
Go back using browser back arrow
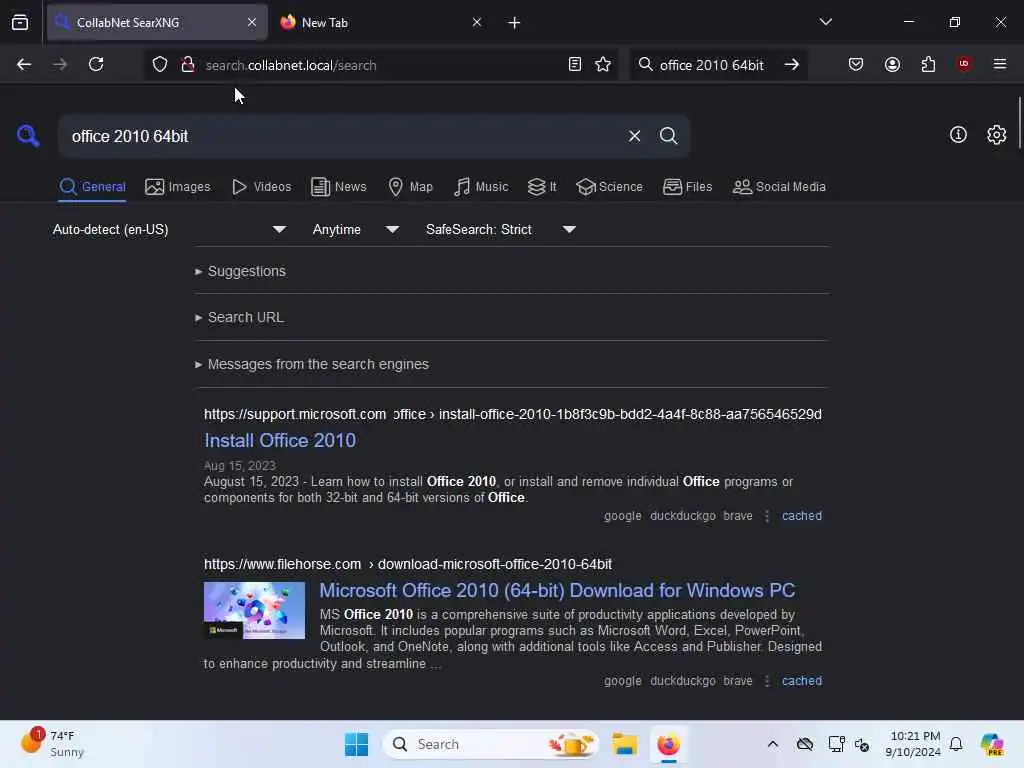[24, 64]
